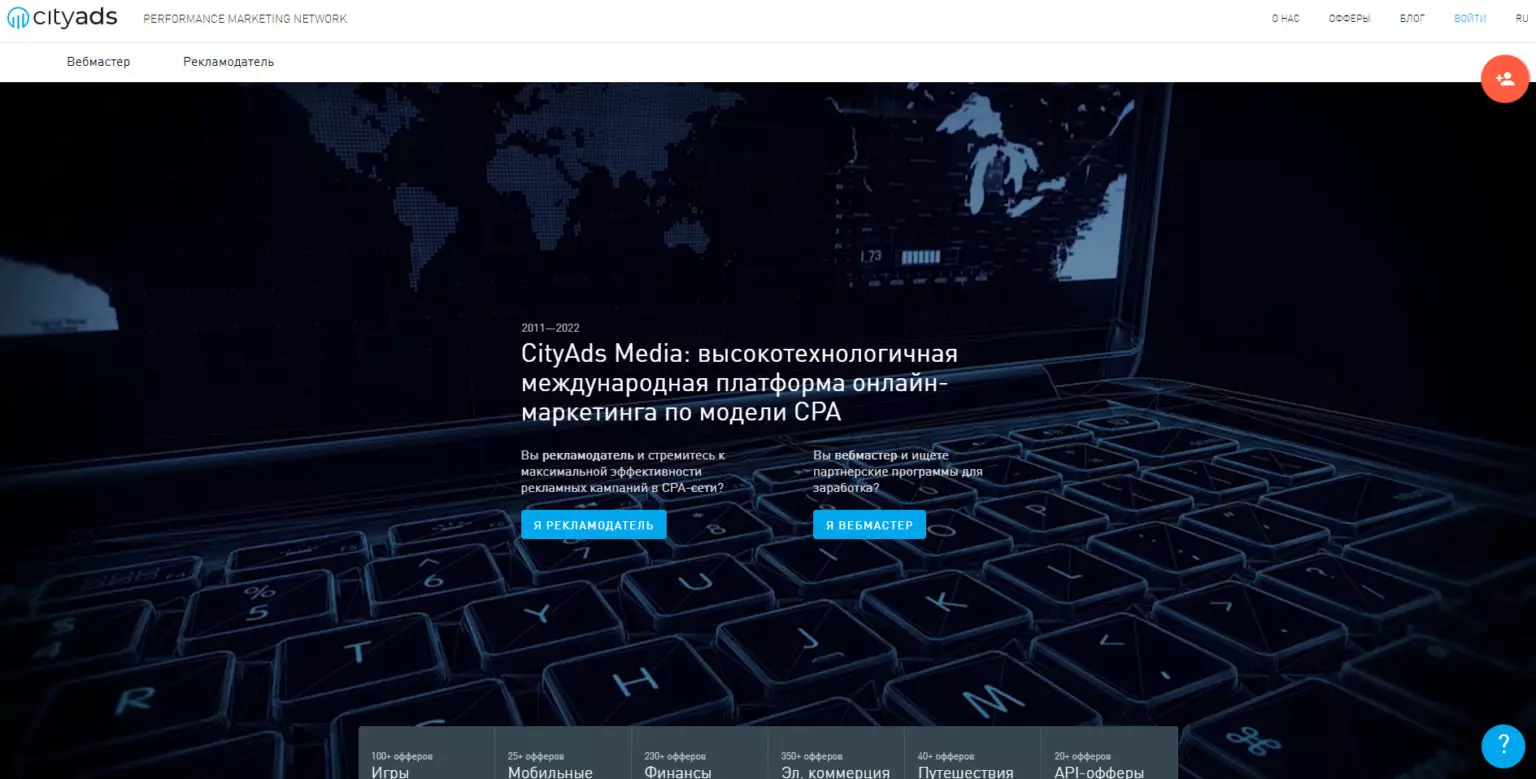Select the API-офферы category
The height and width of the screenshot is (779, 1536).
[1109, 753]
